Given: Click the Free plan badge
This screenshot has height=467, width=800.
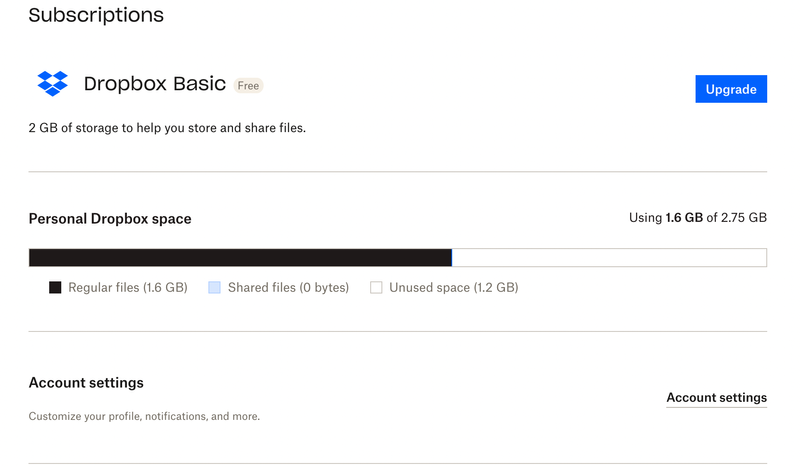Looking at the screenshot, I should click(248, 86).
